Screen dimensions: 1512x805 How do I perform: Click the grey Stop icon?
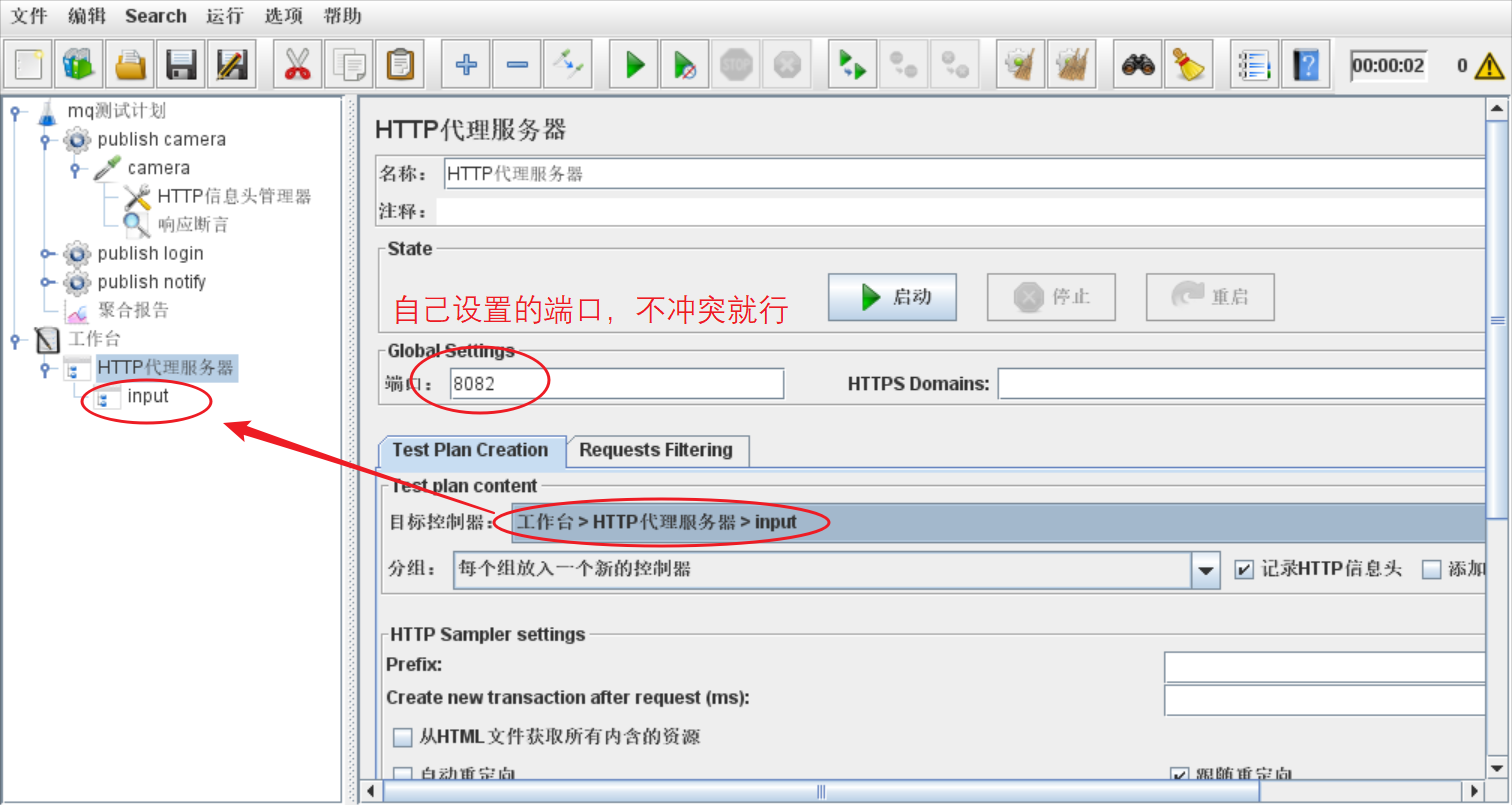pos(736,66)
